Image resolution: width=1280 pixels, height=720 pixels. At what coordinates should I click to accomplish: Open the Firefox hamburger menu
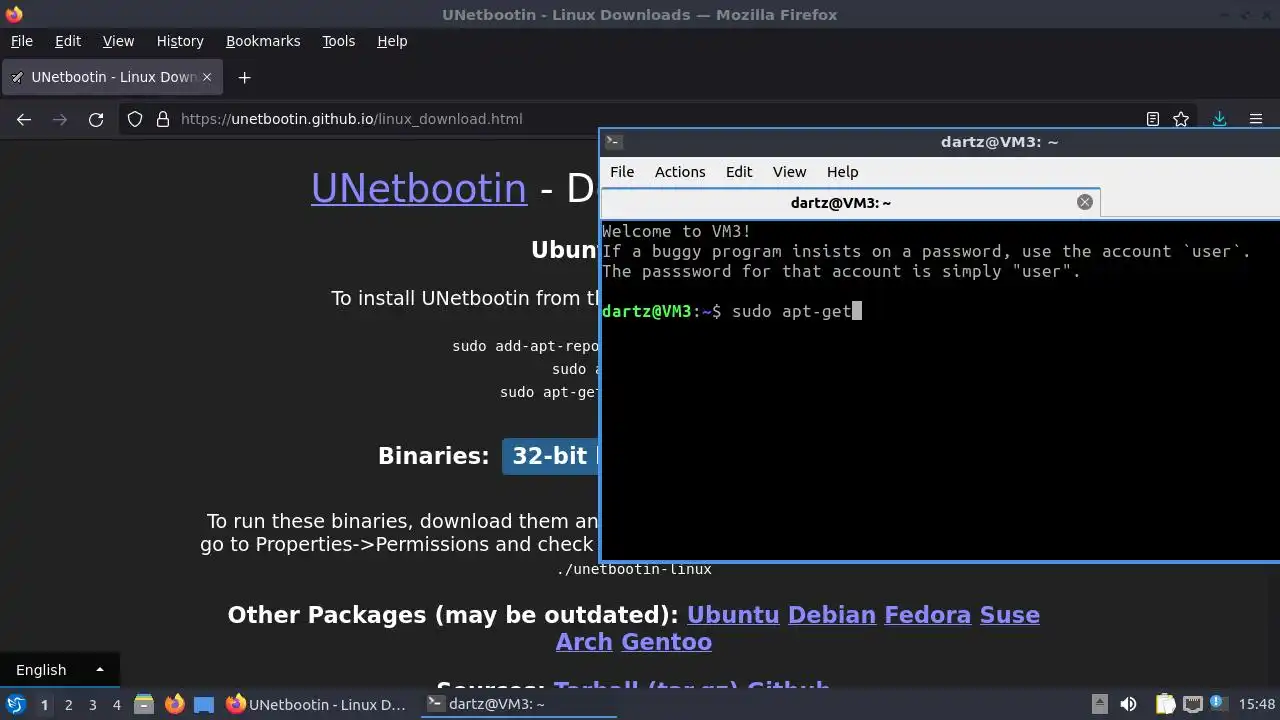click(1256, 119)
